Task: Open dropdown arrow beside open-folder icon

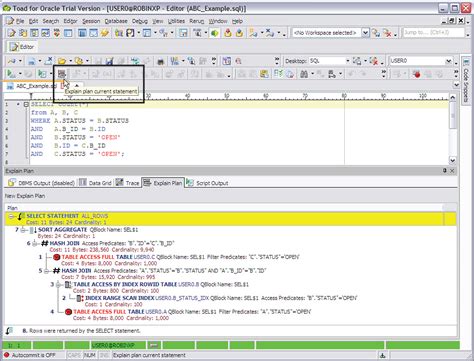Action: (x=70, y=61)
